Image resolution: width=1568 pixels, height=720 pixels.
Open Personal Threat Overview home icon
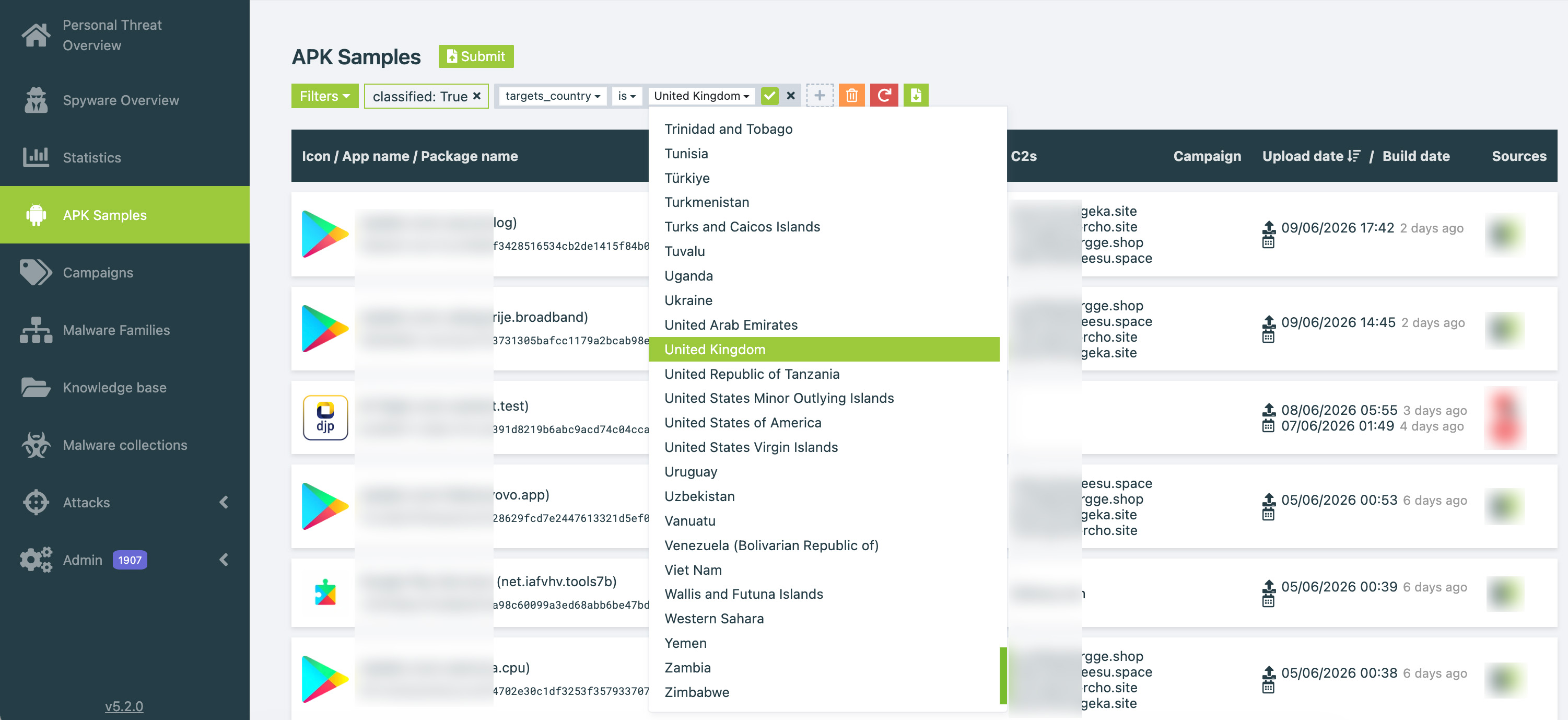[36, 34]
